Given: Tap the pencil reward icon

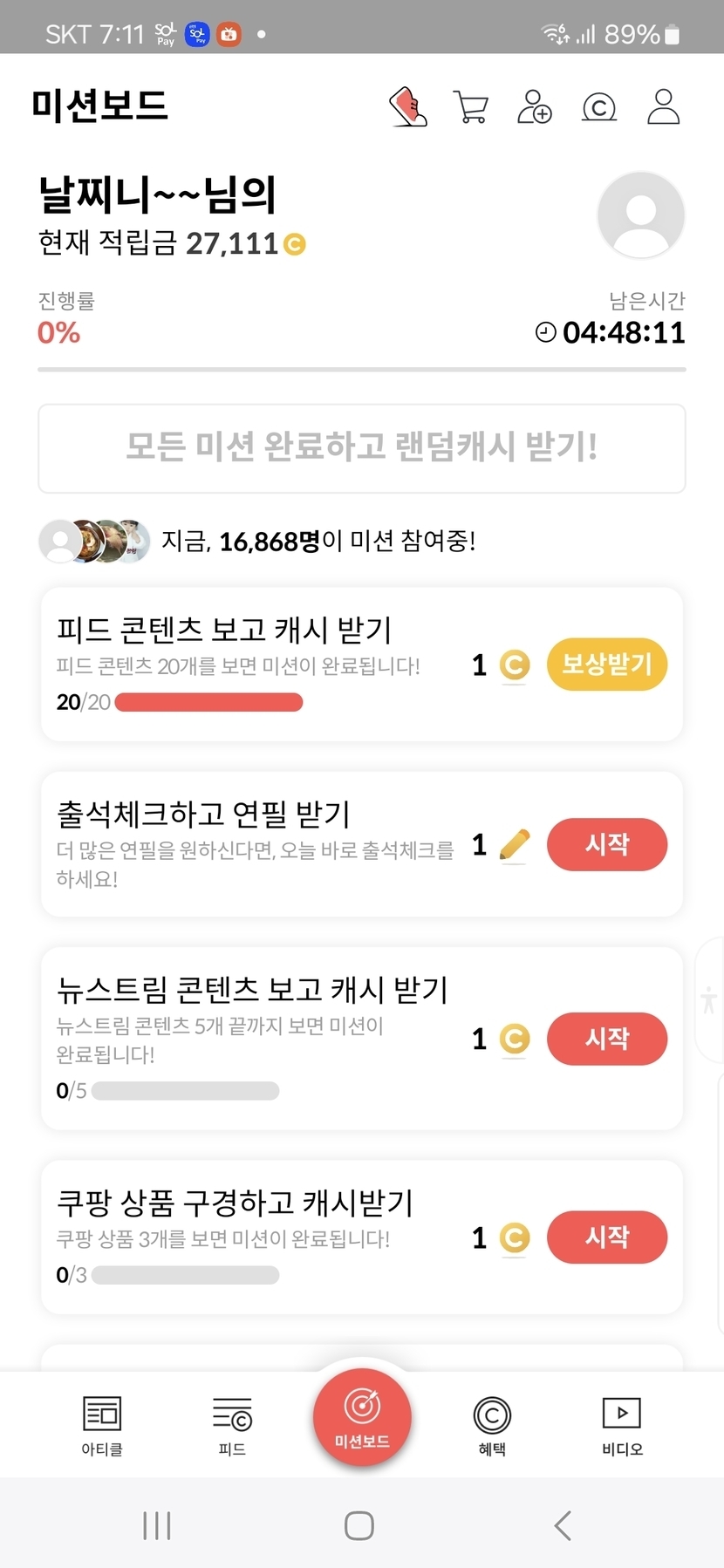Looking at the screenshot, I should click(x=515, y=844).
